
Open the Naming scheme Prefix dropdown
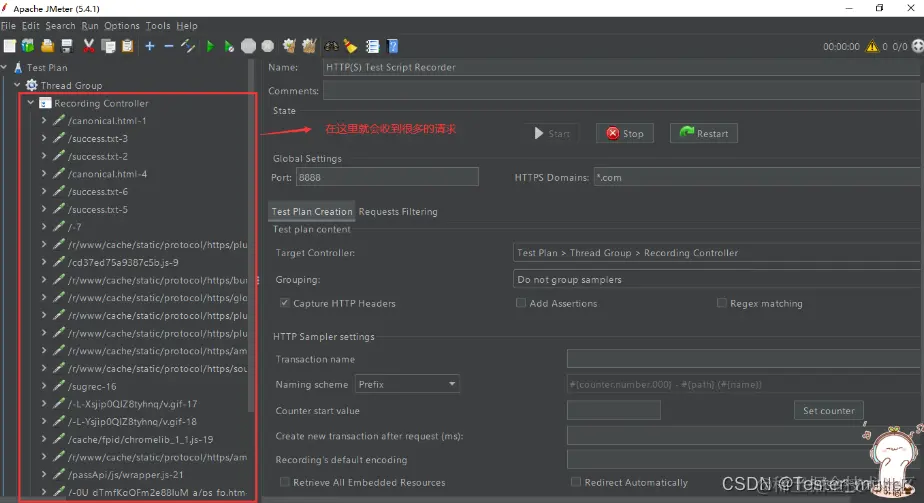point(407,384)
